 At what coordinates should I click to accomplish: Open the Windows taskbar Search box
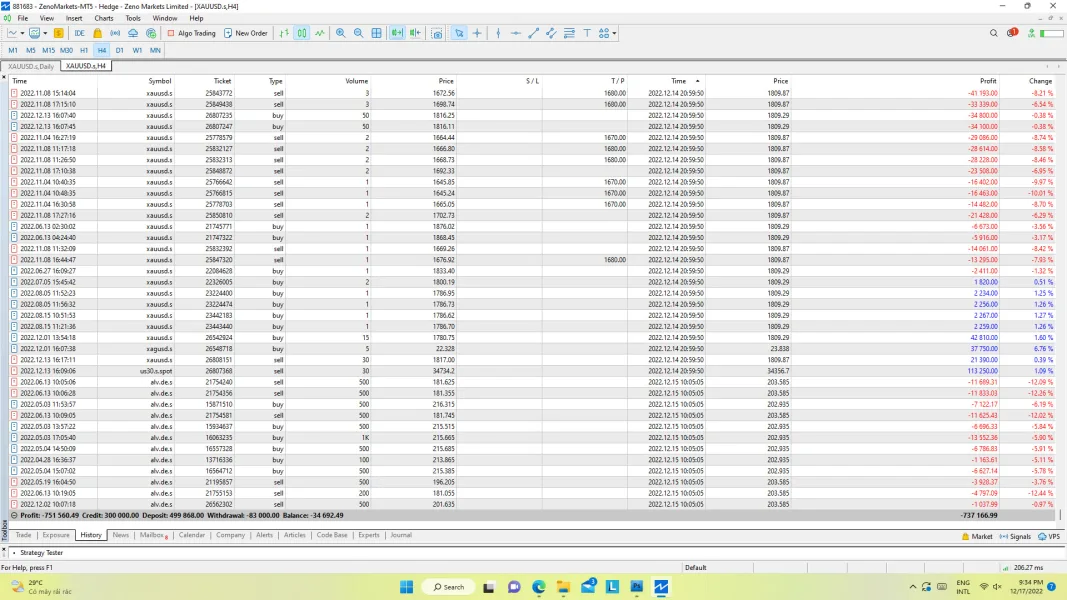coord(447,587)
